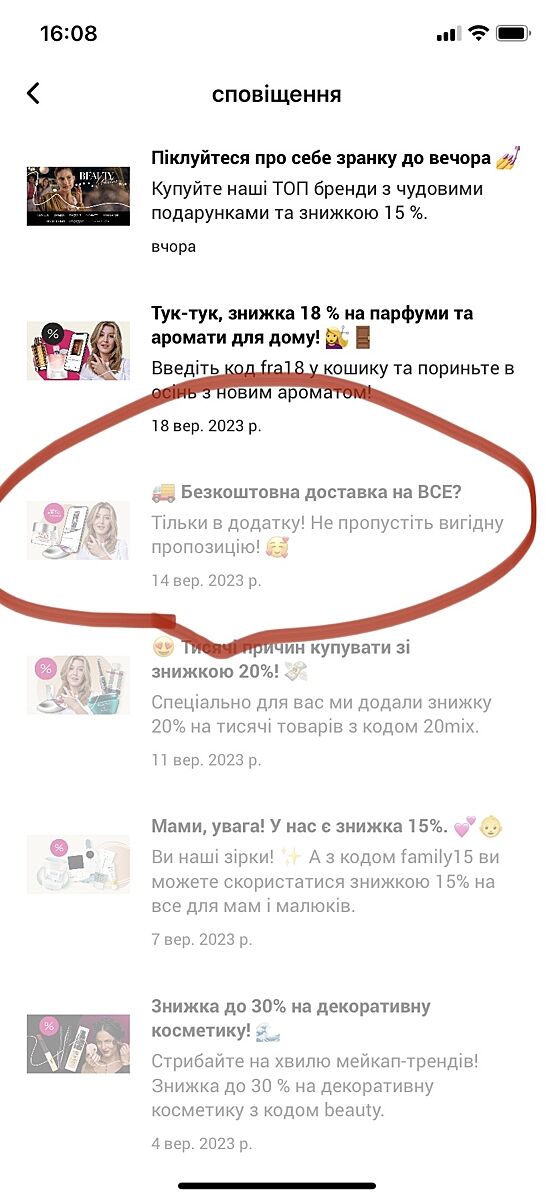Screen dimensions: 554x1200
Task: Open the 20% discount notification thumbnail
Action: point(78,685)
